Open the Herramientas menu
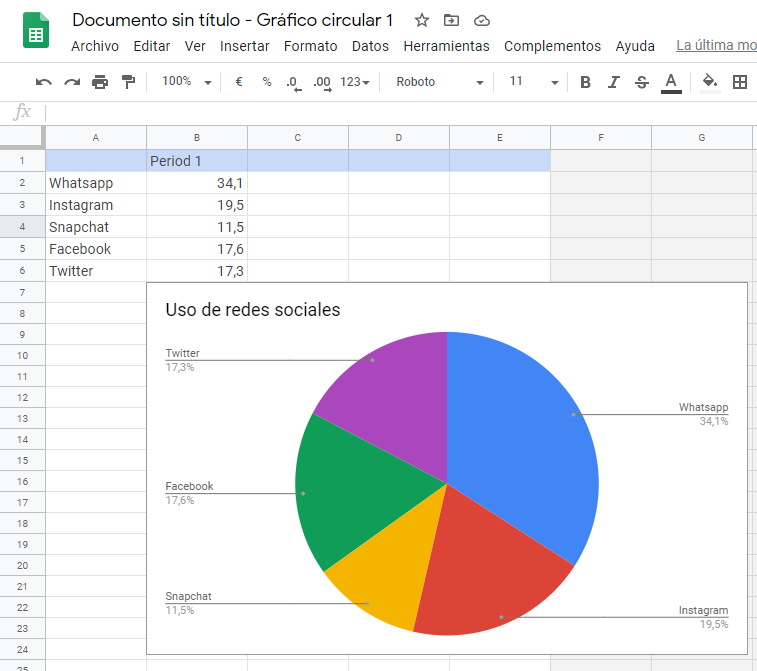Screen dimensions: 757x671 point(446,46)
